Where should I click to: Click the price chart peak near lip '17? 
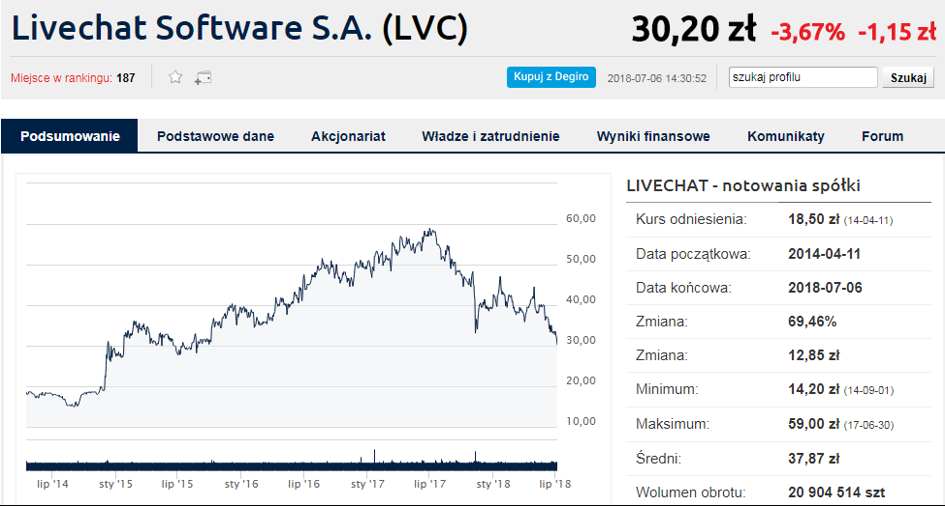430,231
